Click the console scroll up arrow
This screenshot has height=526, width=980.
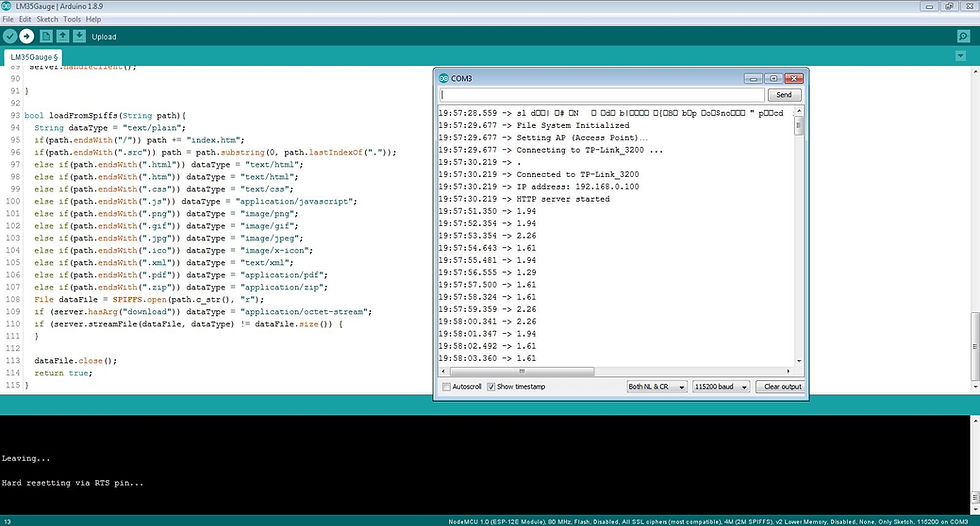975,421
